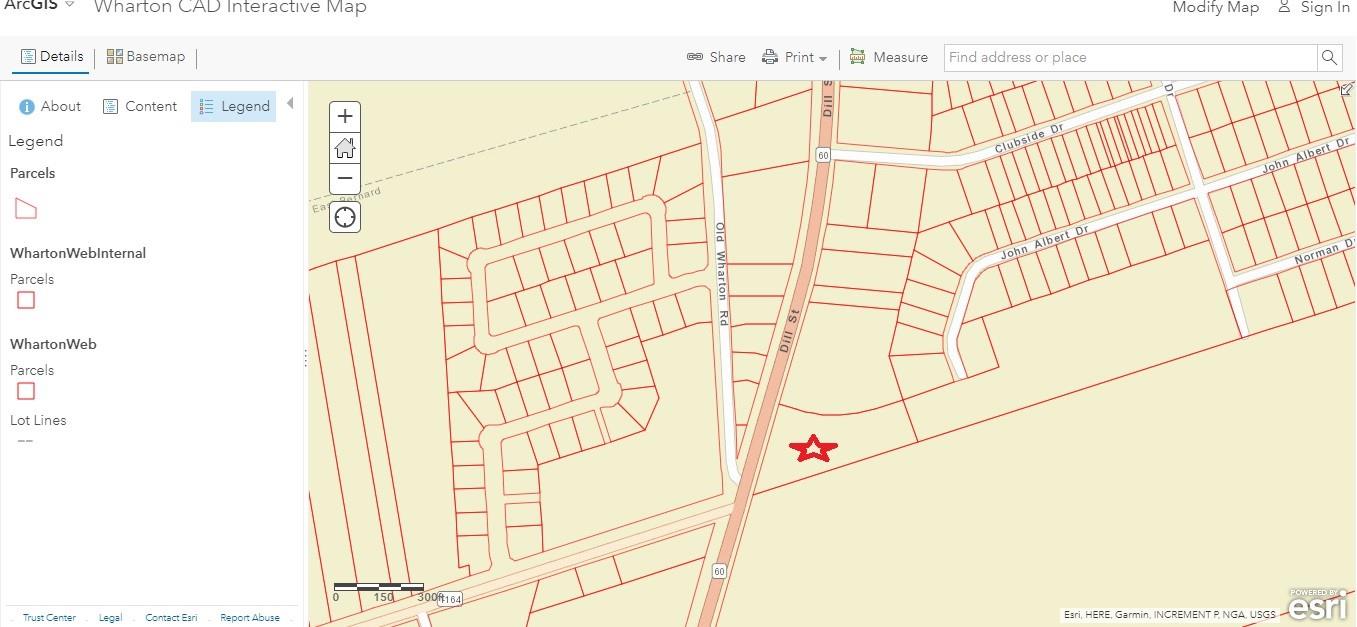This screenshot has height=627, width=1357.
Task: Click the find address search field
Action: click(x=1130, y=58)
